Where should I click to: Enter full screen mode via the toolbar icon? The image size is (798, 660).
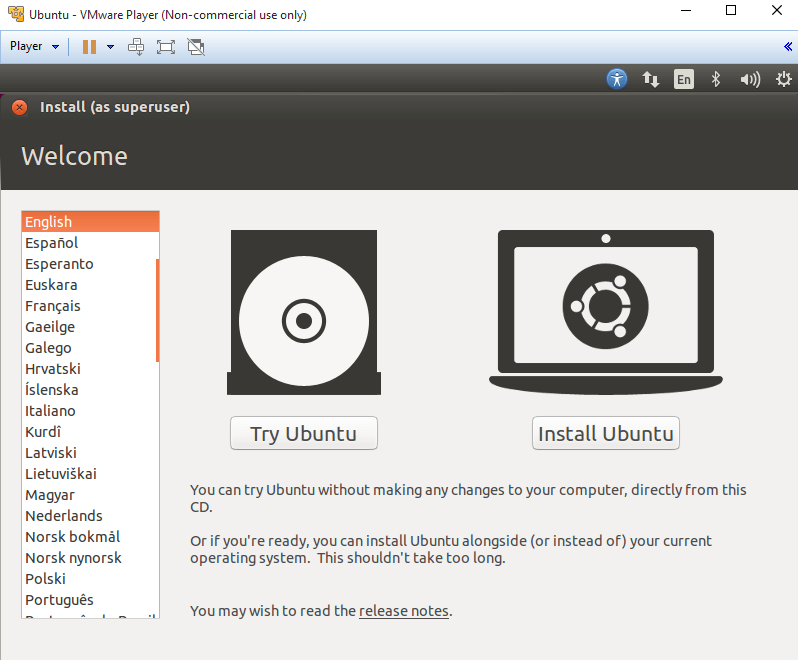click(166, 46)
